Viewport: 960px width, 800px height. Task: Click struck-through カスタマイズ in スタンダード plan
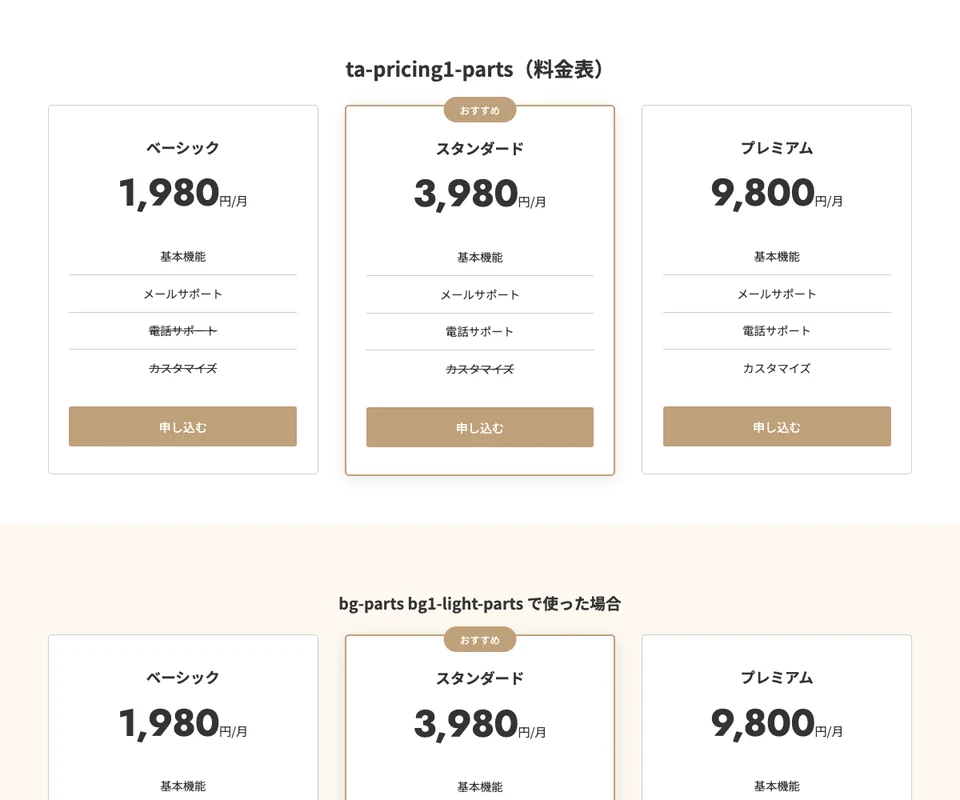pyautogui.click(x=480, y=369)
